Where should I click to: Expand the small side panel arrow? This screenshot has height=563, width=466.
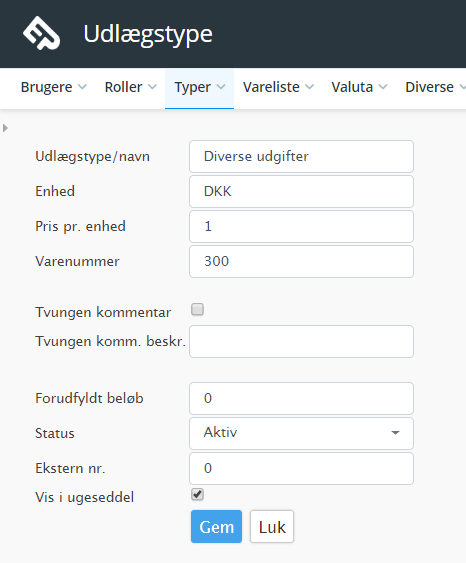pos(5,128)
